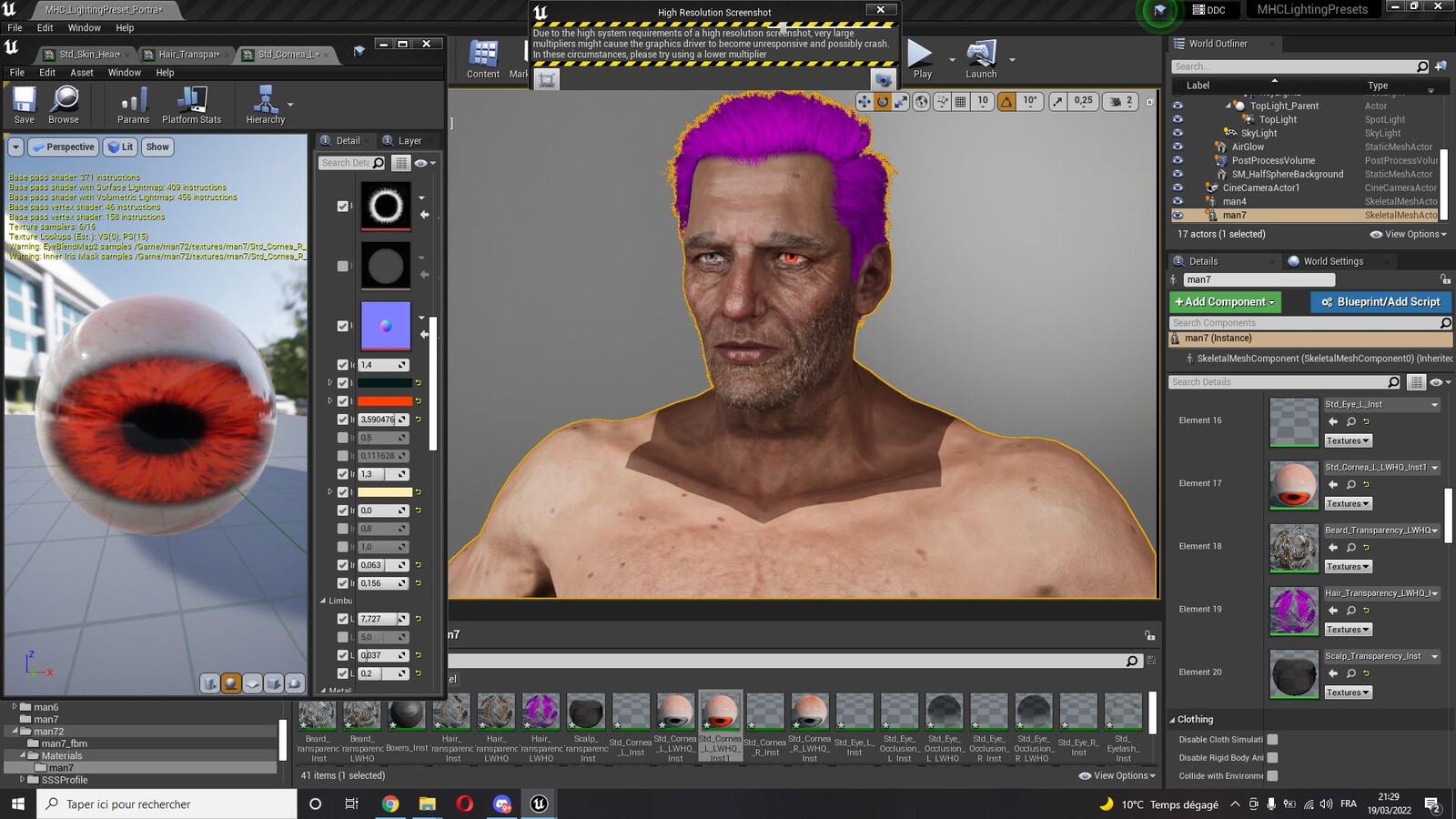Open grid snap size value 10 dropdown
Image resolution: width=1456 pixels, height=819 pixels.
point(983,102)
